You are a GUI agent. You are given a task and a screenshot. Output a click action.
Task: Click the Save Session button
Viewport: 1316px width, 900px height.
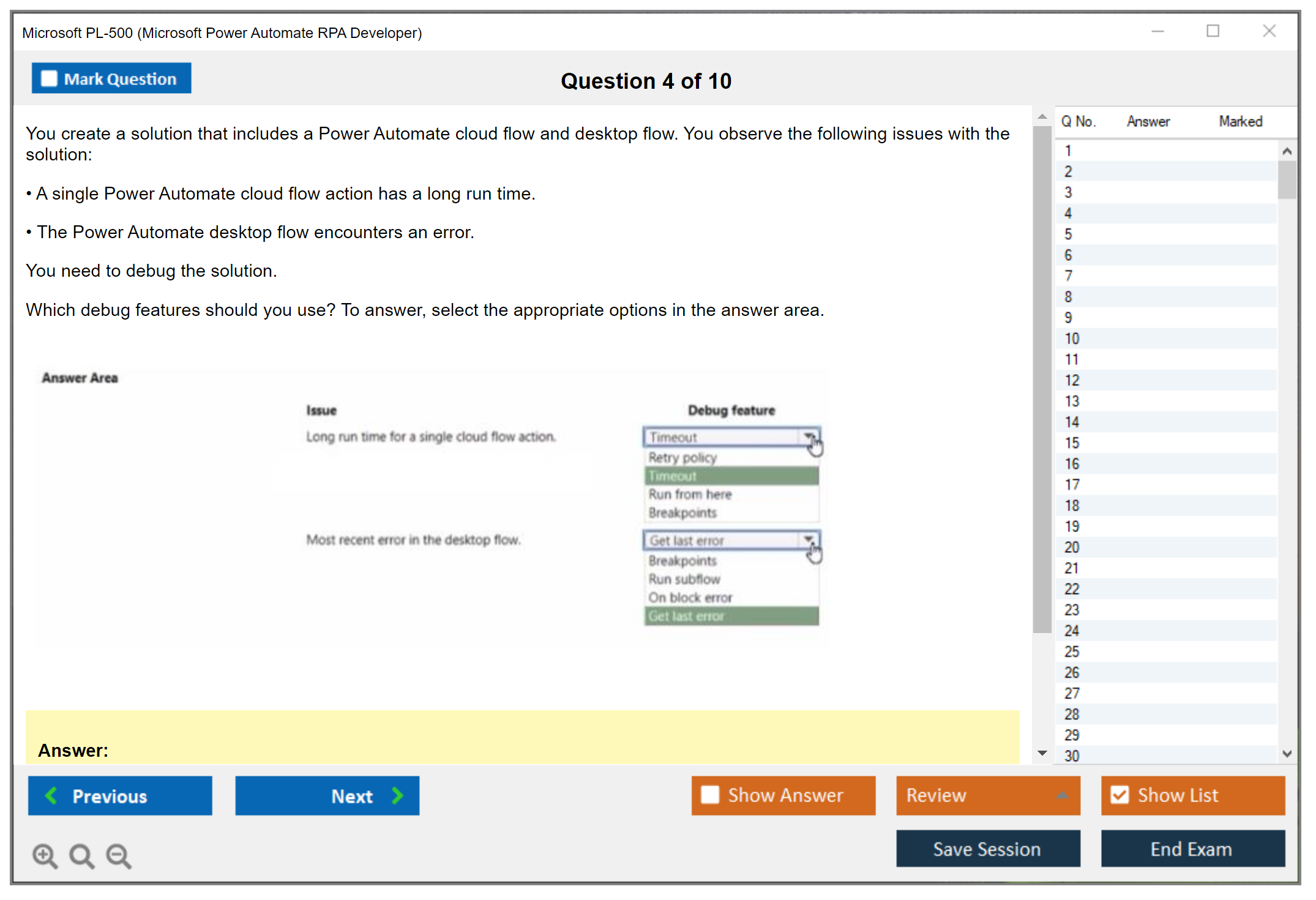987,849
